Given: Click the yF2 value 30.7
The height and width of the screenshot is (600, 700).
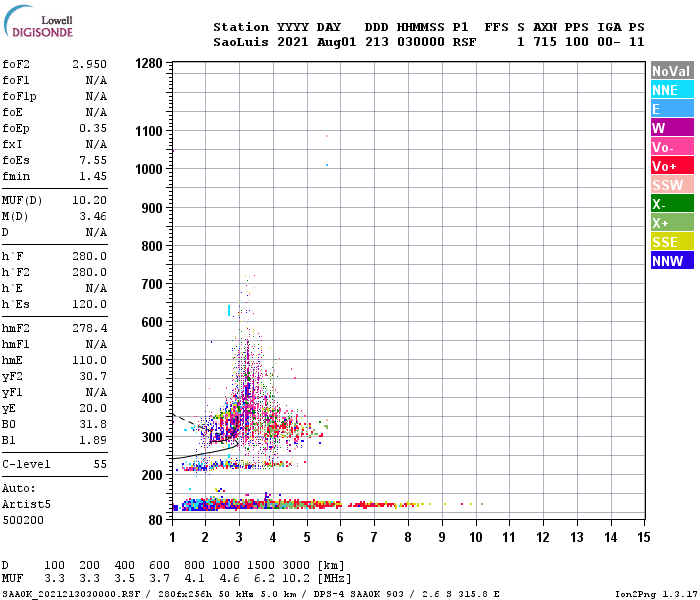Looking at the screenshot, I should click(93, 376).
